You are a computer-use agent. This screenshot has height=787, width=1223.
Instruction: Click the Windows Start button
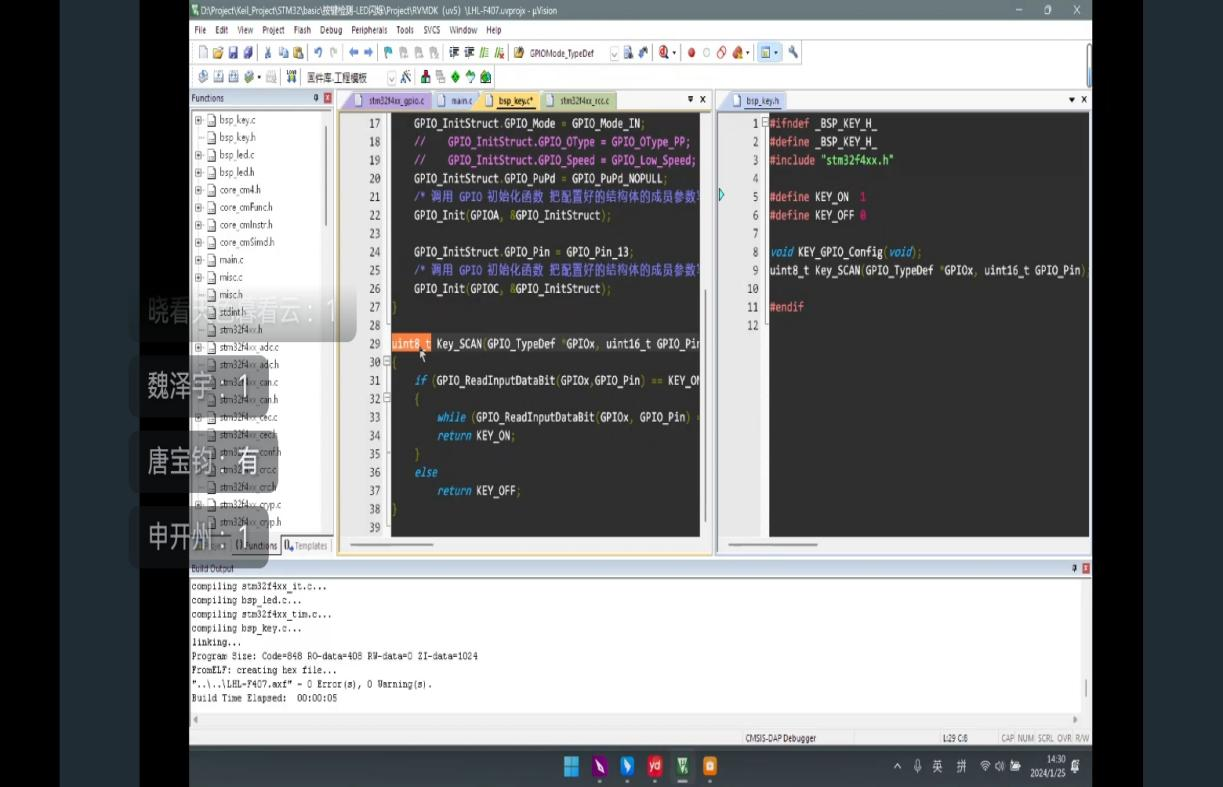pyautogui.click(x=571, y=767)
